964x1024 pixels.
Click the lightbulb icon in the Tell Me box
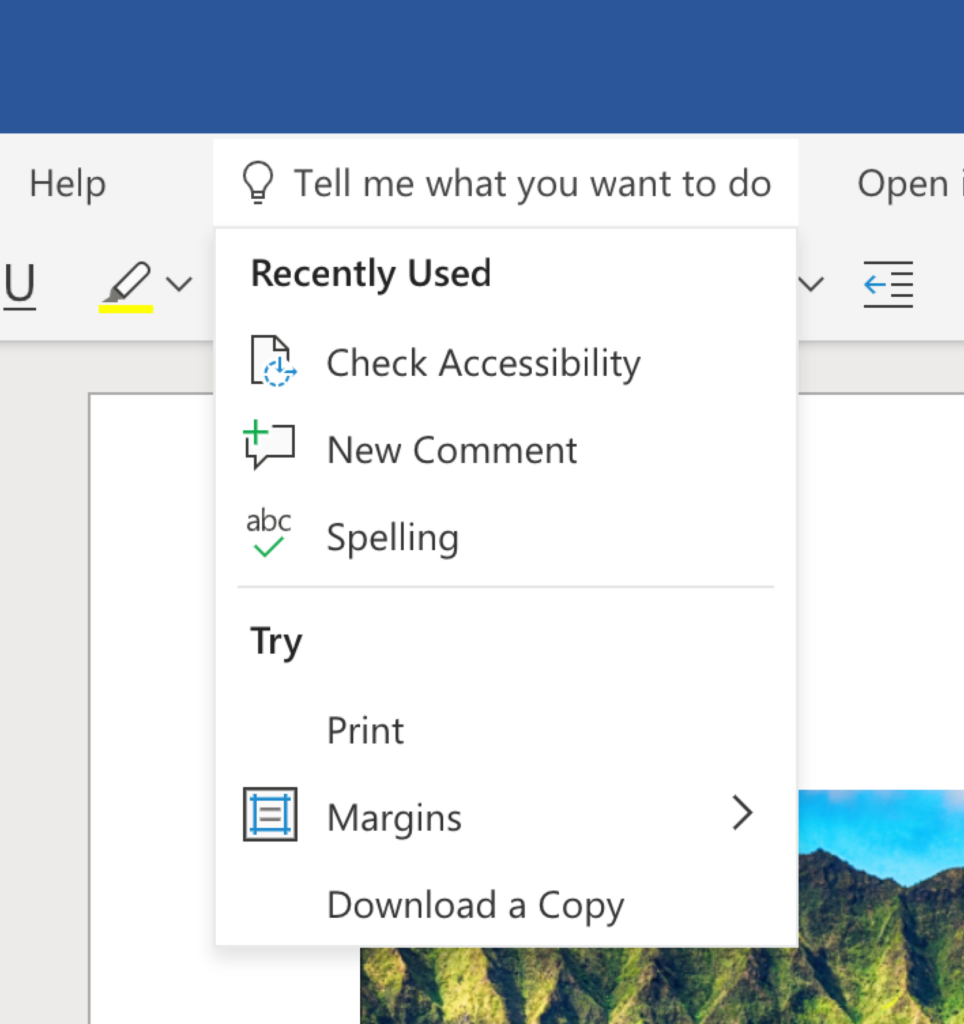[258, 183]
